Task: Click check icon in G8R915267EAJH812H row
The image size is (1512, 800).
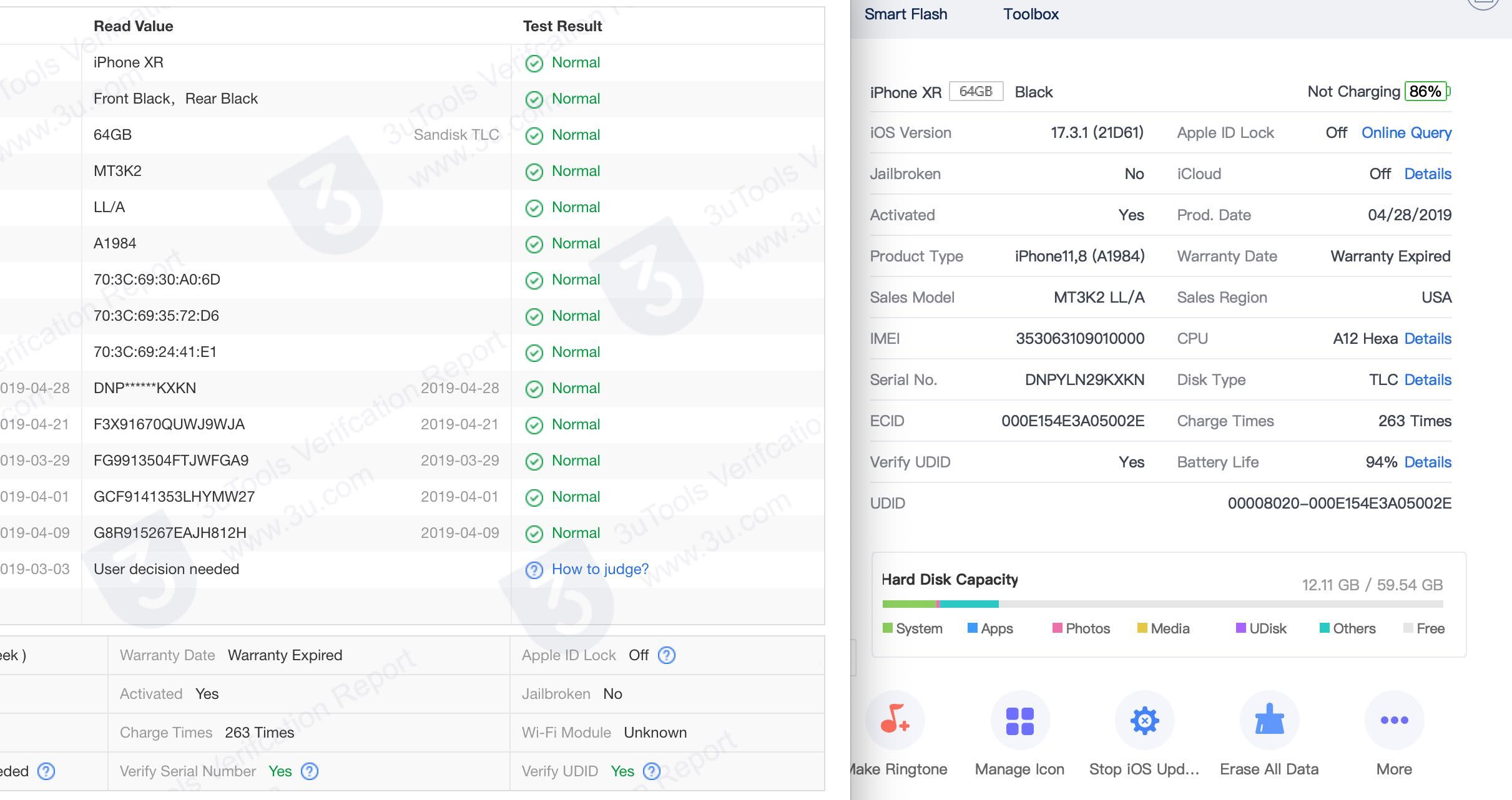Action: (x=534, y=534)
